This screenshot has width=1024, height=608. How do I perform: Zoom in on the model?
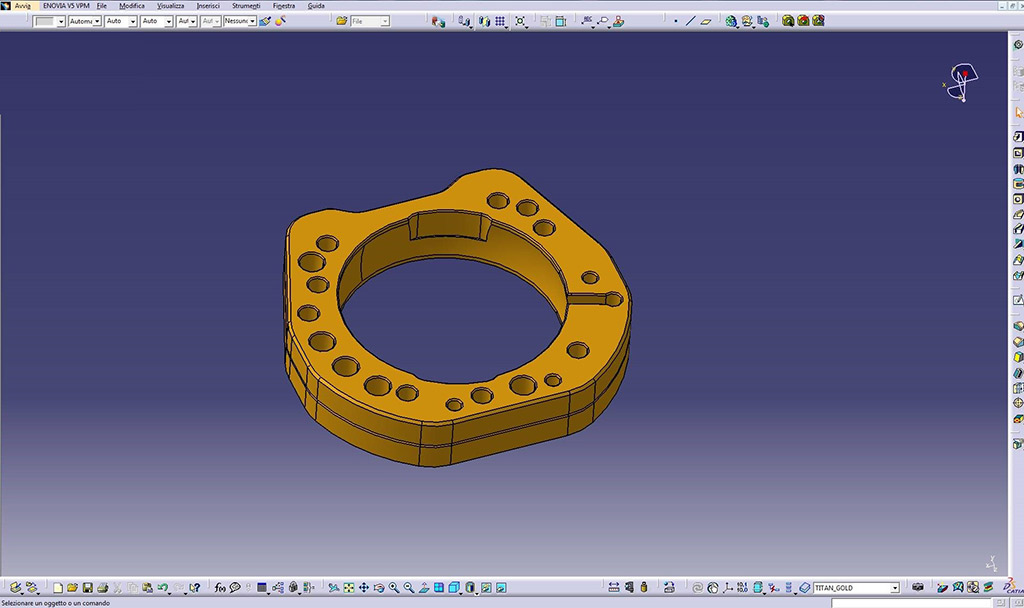click(x=394, y=588)
